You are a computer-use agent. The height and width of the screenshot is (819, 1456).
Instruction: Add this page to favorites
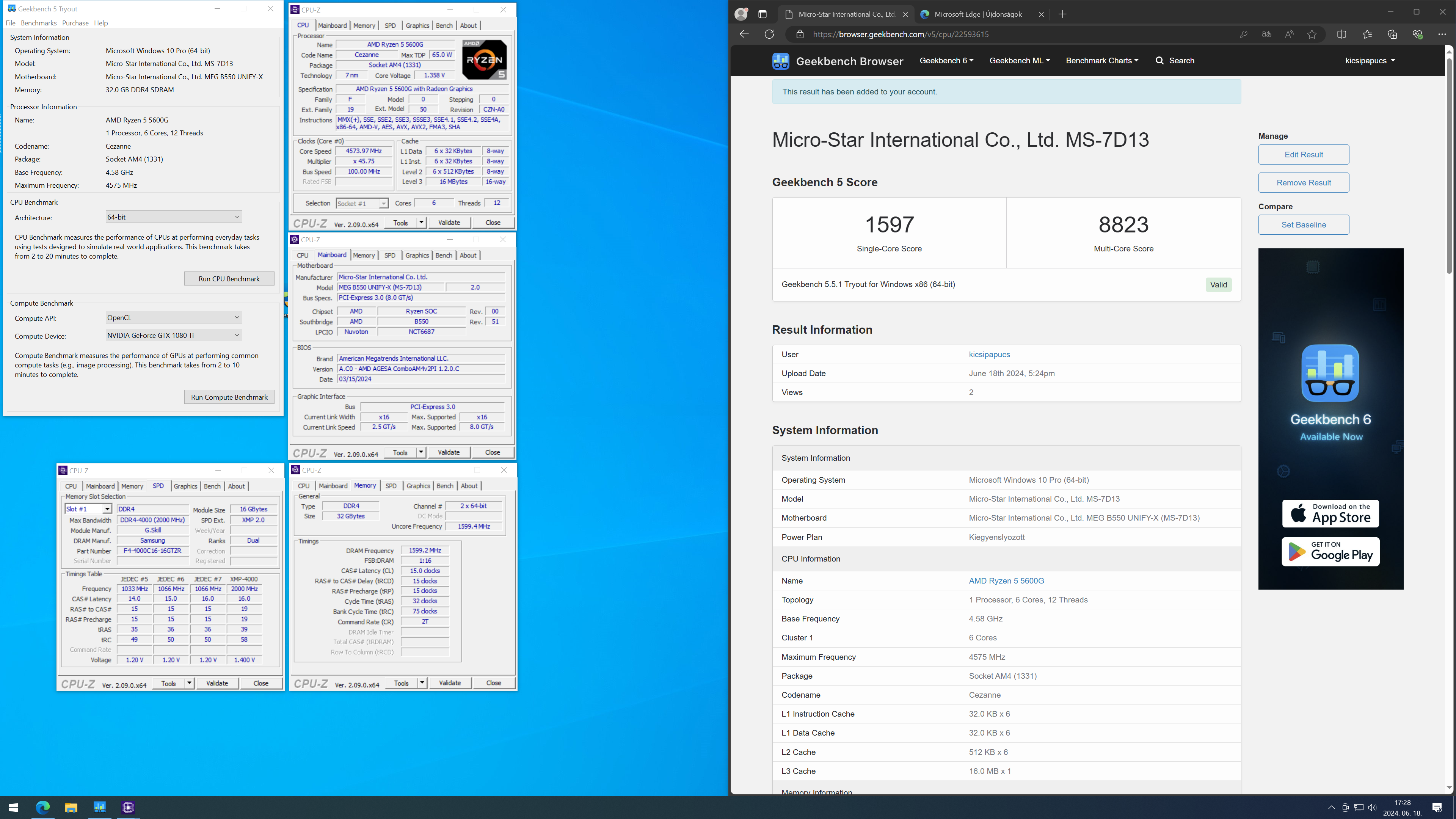[1312, 35]
